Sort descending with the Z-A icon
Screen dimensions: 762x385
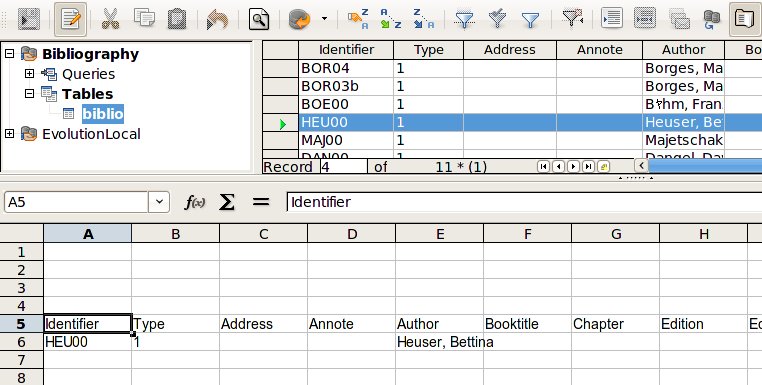423,19
